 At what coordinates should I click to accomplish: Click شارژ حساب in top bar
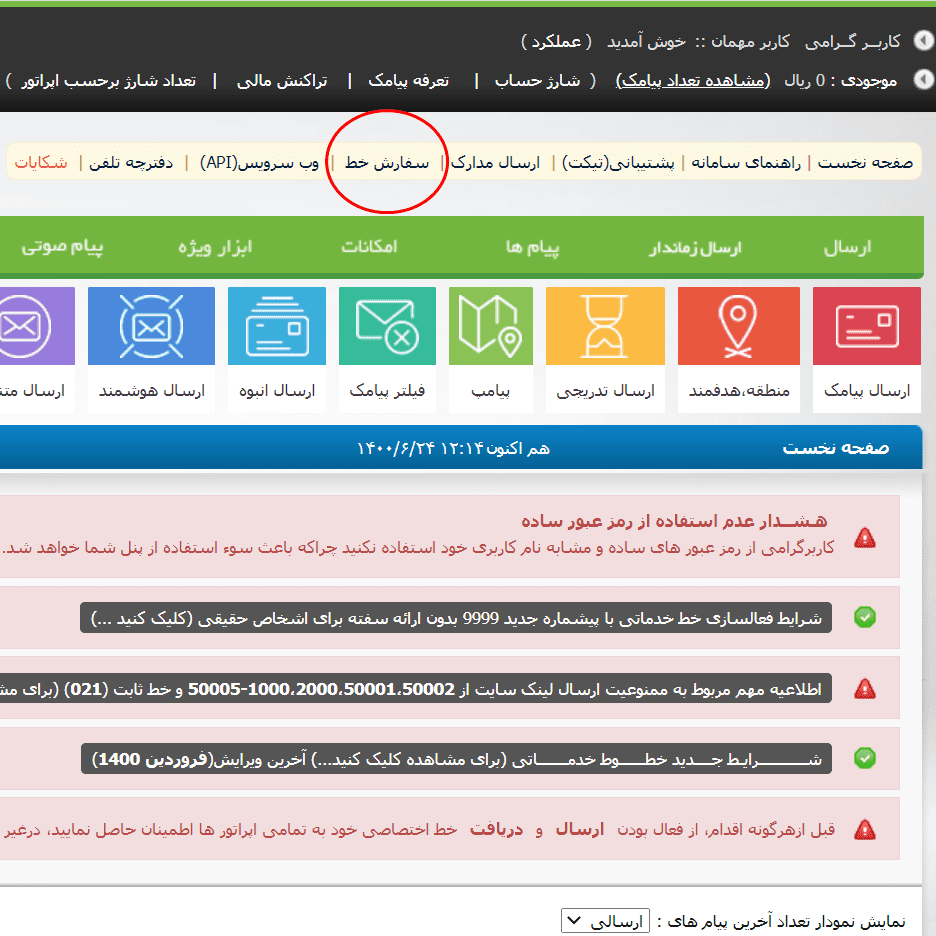click(x=537, y=80)
